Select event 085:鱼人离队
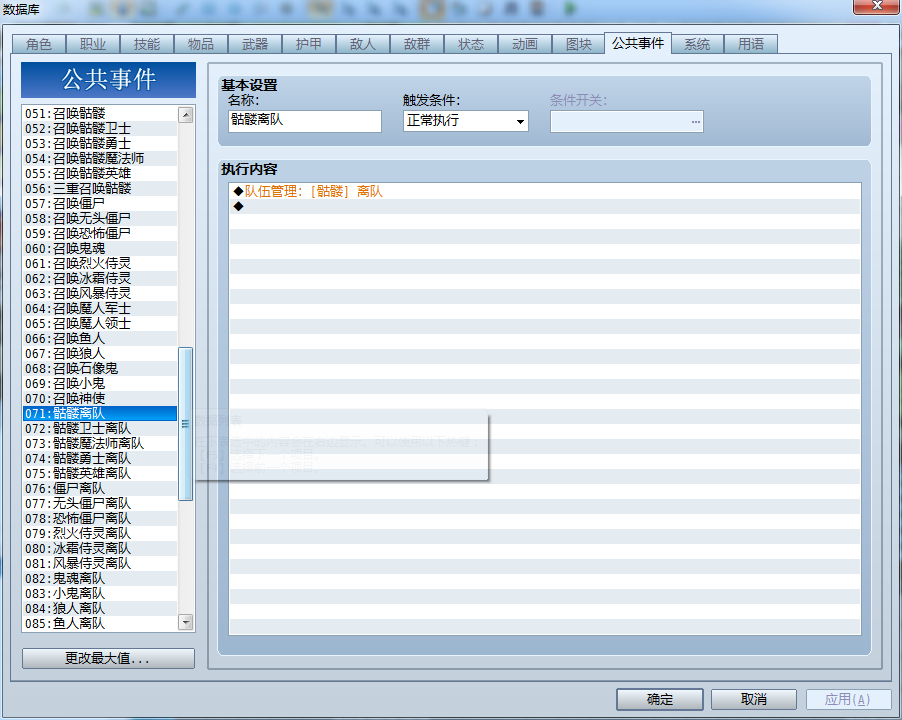Screen dimensions: 902x720 pyautogui.click(x=100, y=623)
